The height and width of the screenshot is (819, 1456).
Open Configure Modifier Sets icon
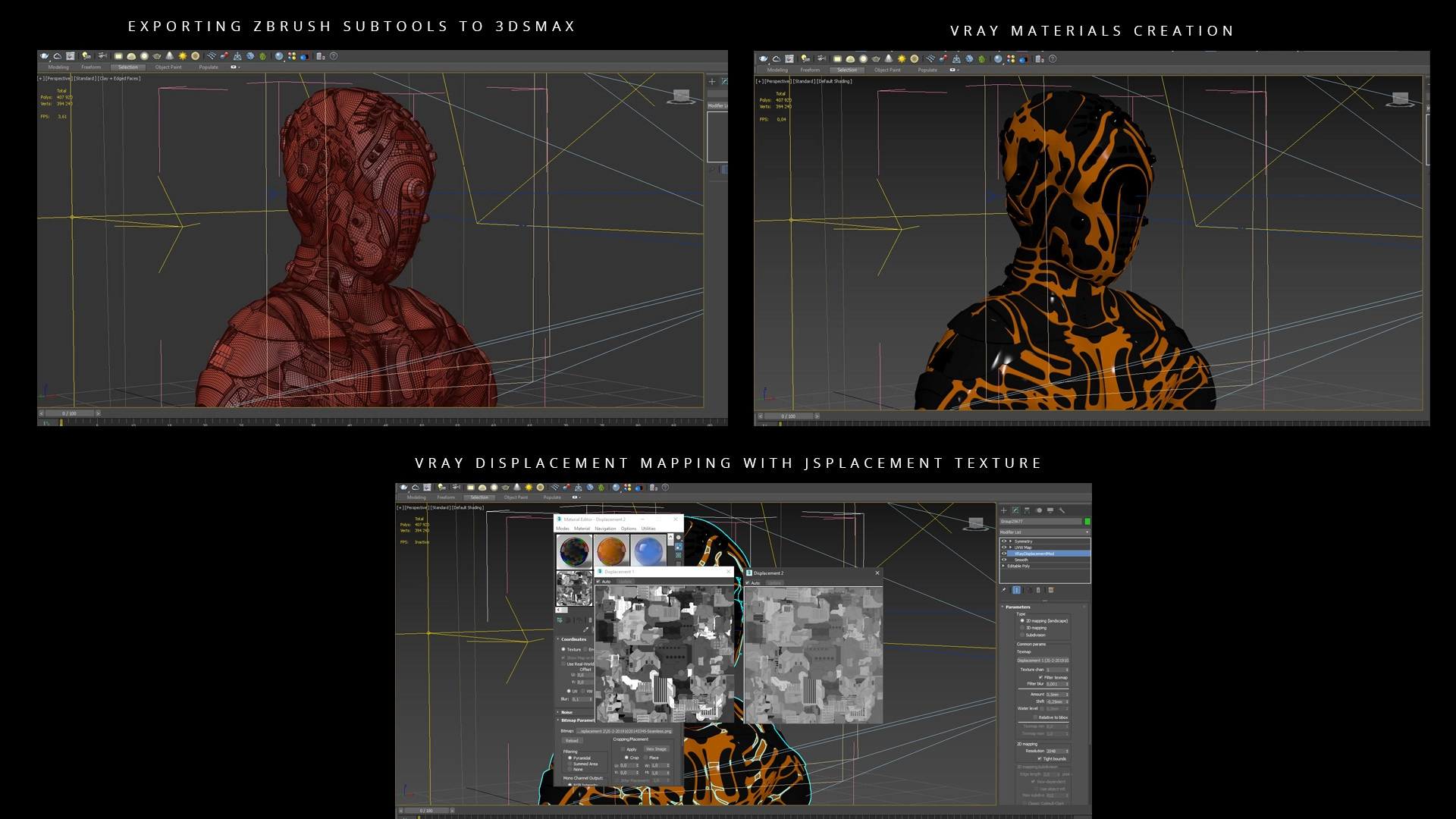(x=1051, y=590)
